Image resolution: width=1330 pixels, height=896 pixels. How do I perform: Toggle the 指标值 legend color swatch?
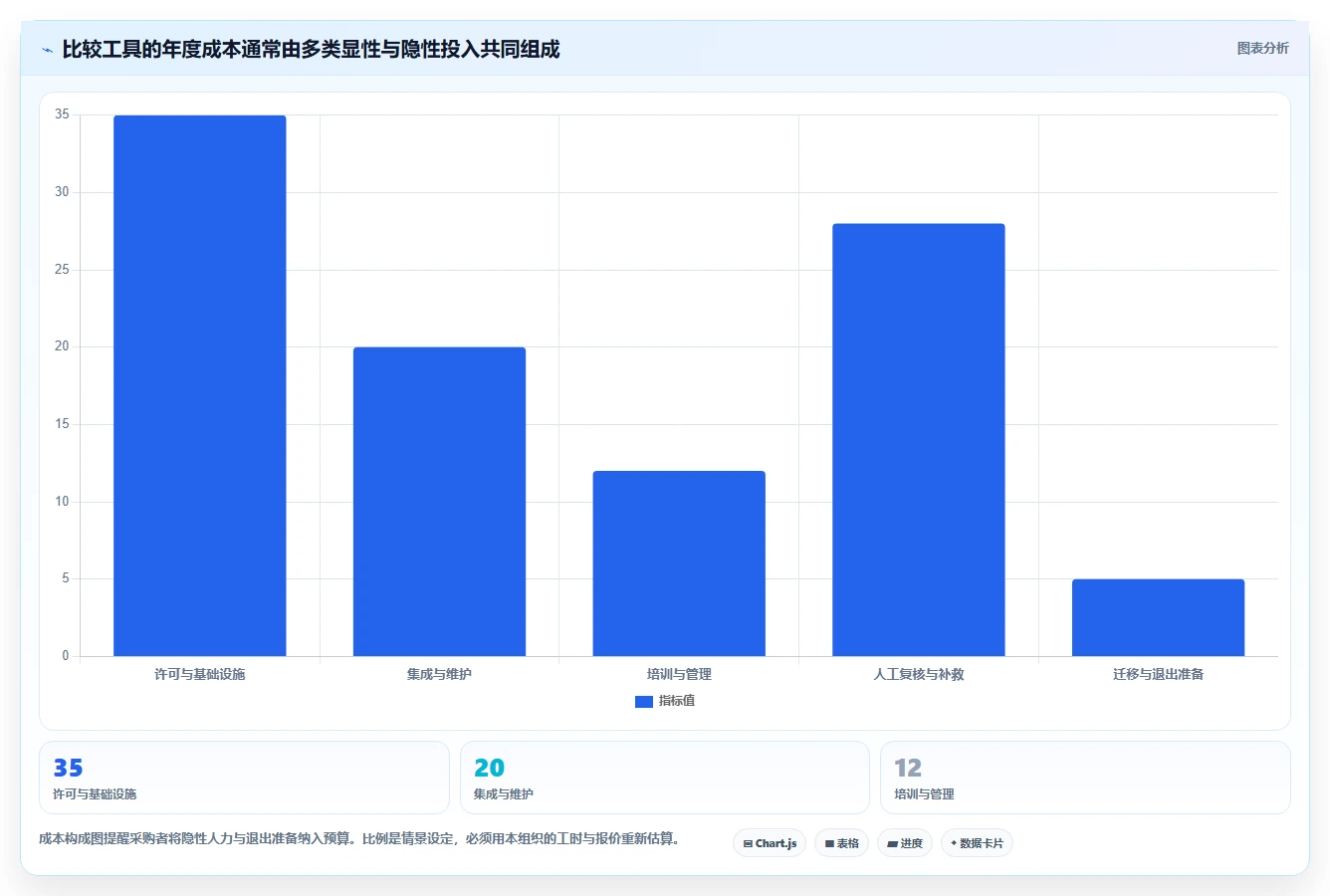[643, 702]
